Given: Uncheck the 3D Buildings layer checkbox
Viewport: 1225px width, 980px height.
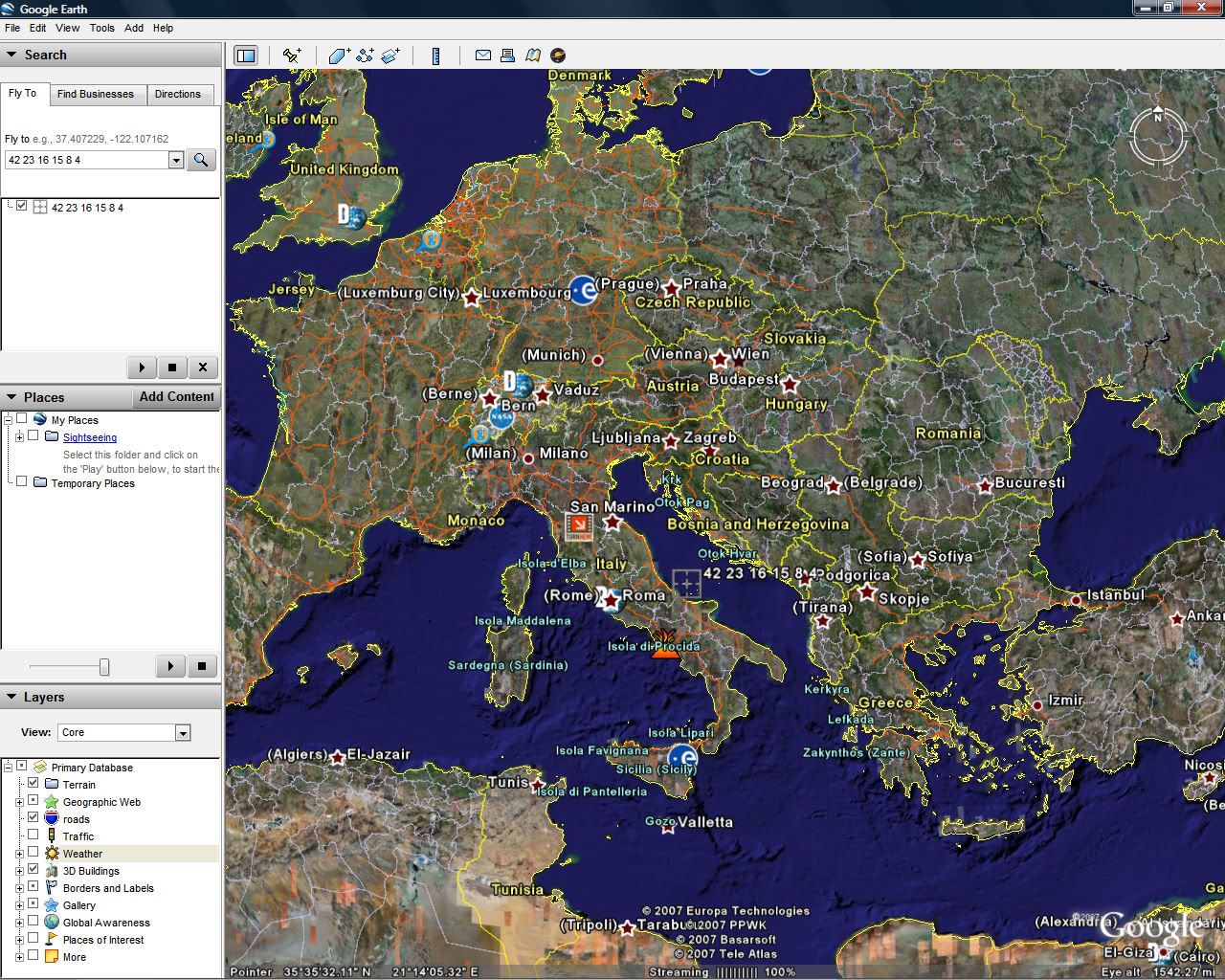Looking at the screenshot, I should coord(33,870).
